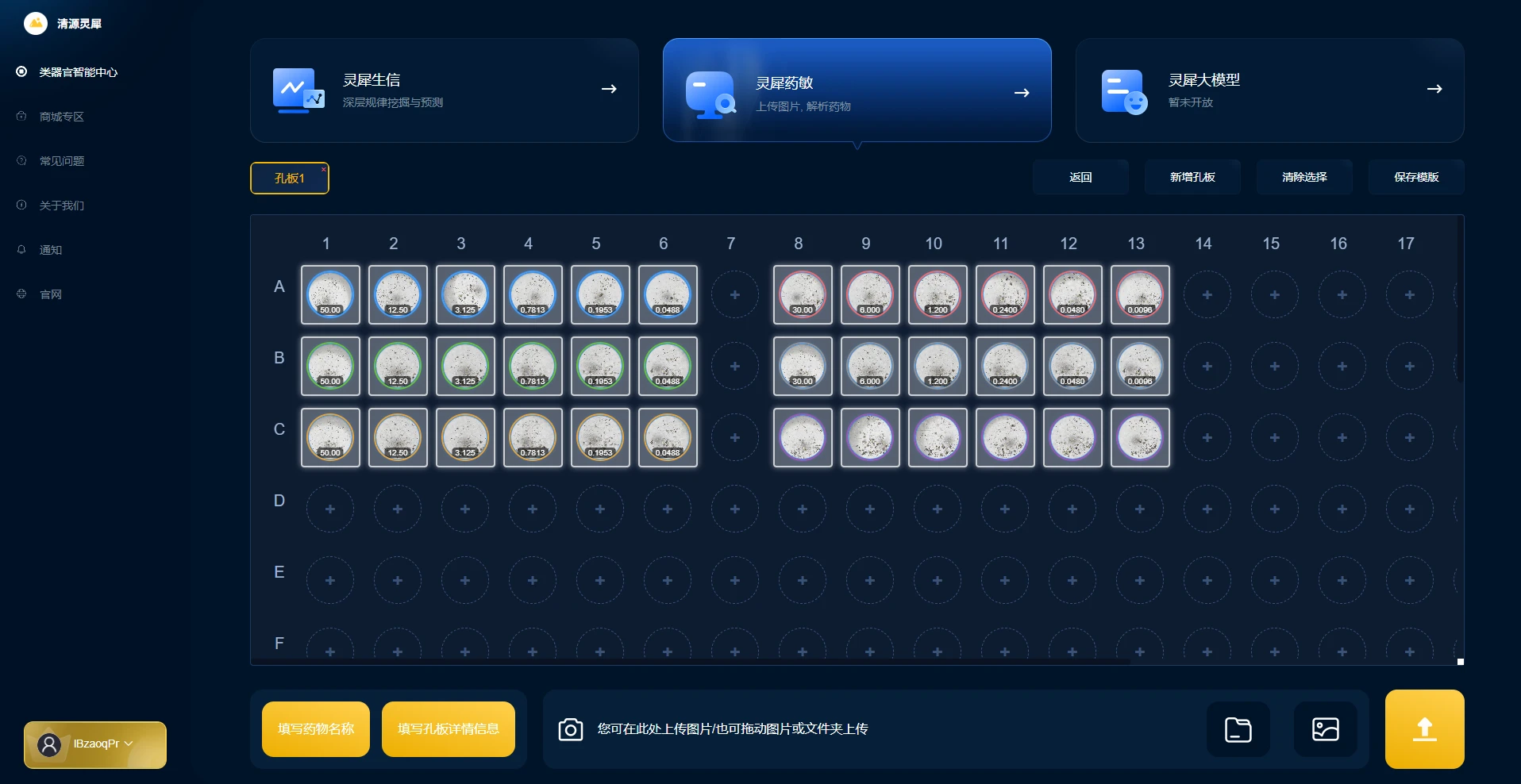The image size is (1521, 784).
Task: Open 商城专区 in the sidebar menu
Action: [x=61, y=117]
